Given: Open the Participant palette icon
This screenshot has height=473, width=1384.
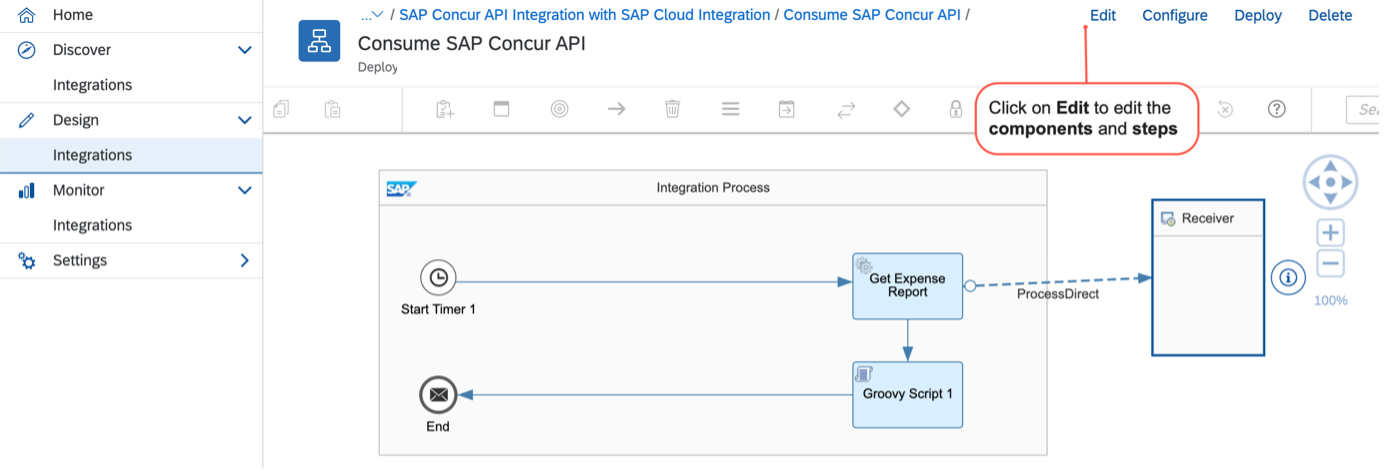Looking at the screenshot, I should [446, 109].
